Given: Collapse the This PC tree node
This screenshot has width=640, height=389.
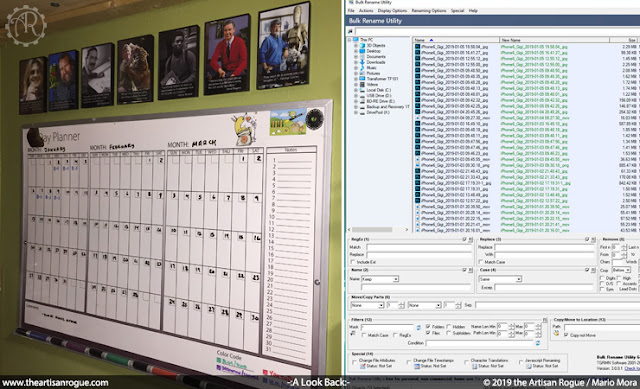Looking at the screenshot, I should click(349, 40).
